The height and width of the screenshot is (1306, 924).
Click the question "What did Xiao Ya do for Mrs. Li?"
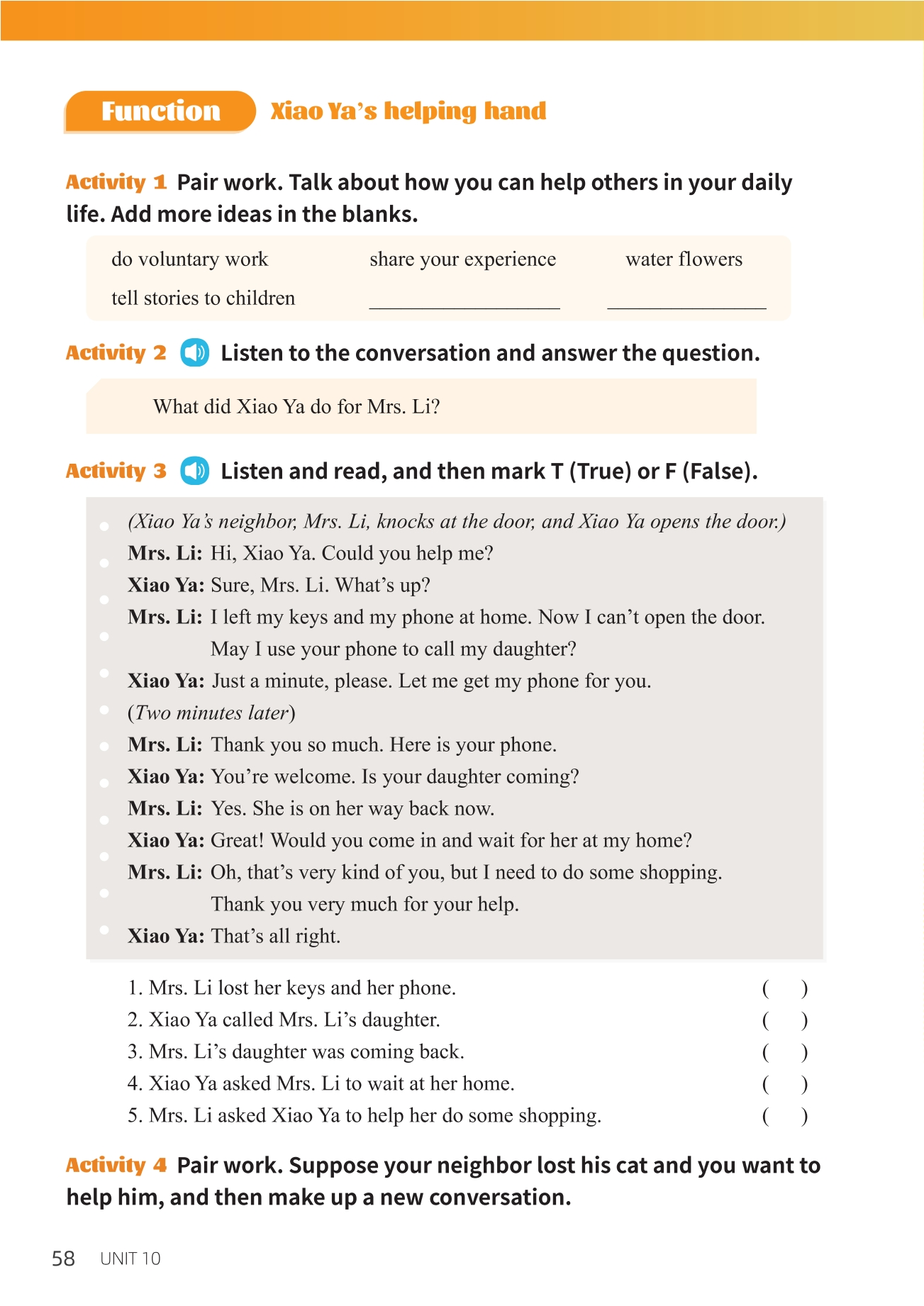296,407
